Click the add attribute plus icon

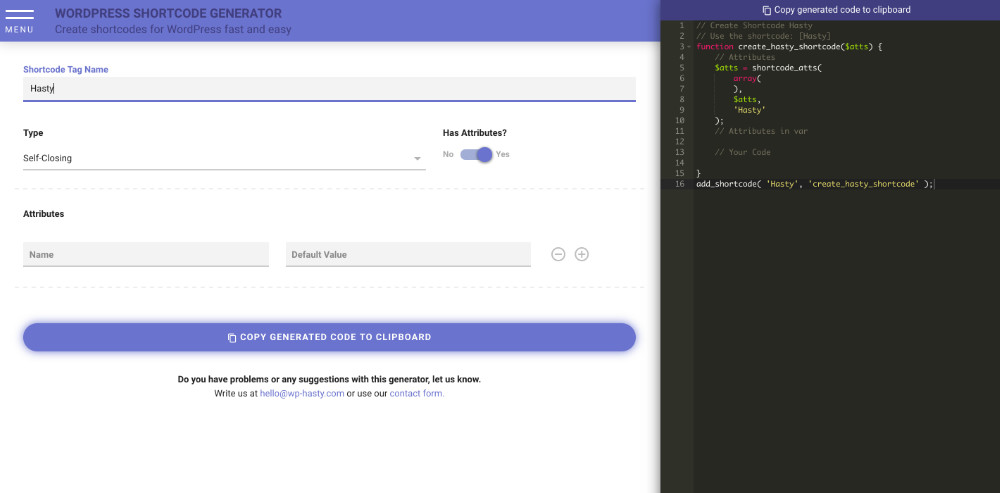pyautogui.click(x=582, y=254)
